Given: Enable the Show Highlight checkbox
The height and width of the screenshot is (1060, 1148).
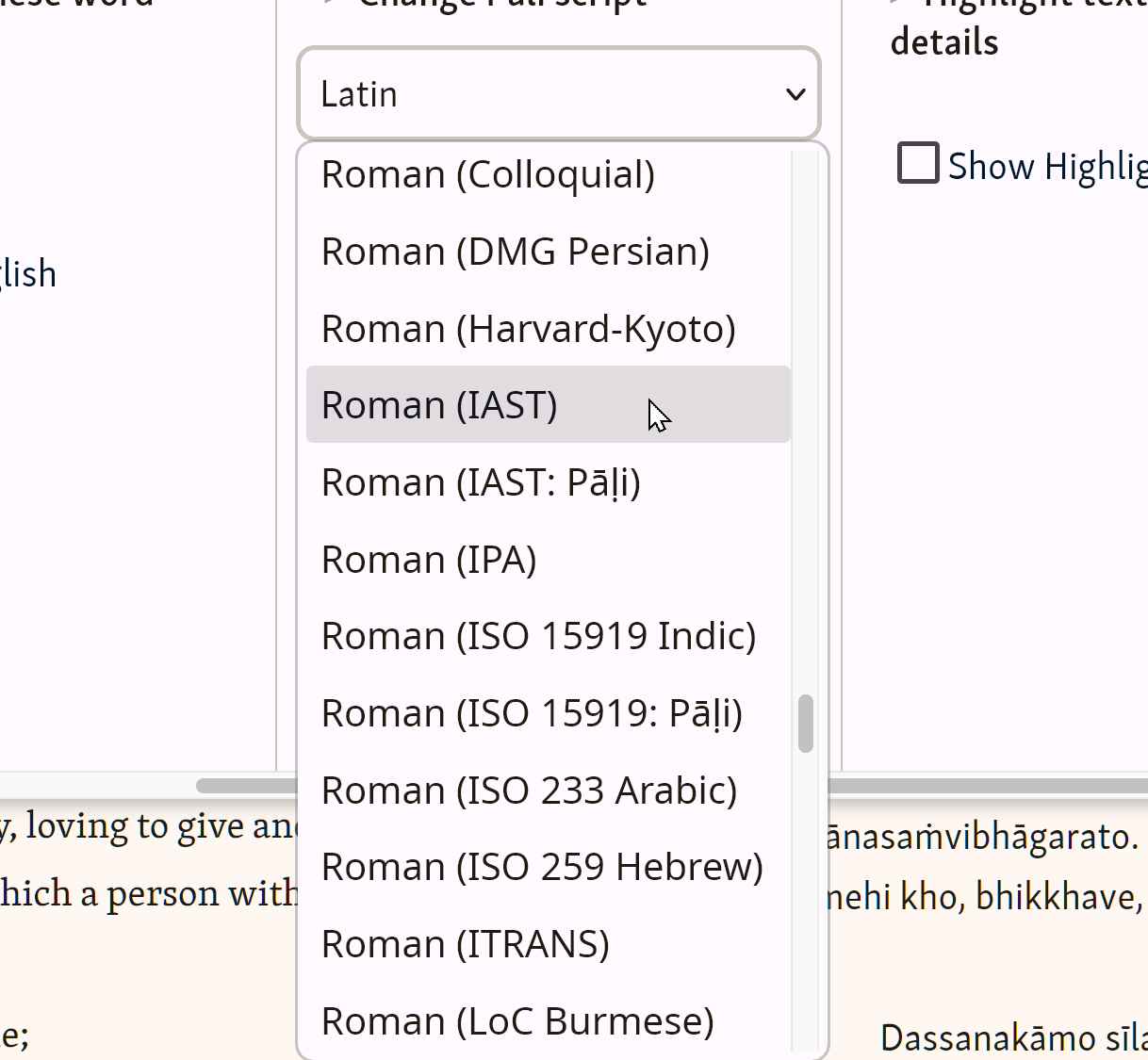Looking at the screenshot, I should pyautogui.click(x=918, y=163).
